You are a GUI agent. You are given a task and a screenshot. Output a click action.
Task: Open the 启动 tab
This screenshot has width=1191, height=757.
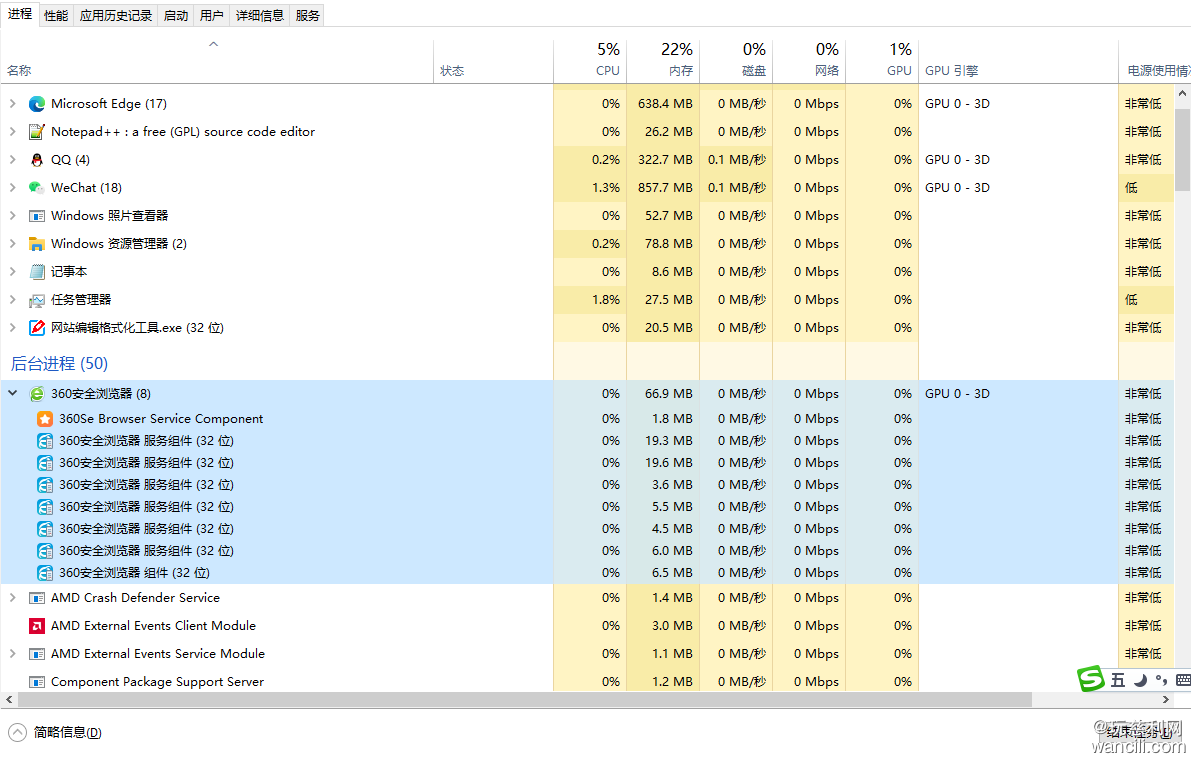tap(176, 16)
